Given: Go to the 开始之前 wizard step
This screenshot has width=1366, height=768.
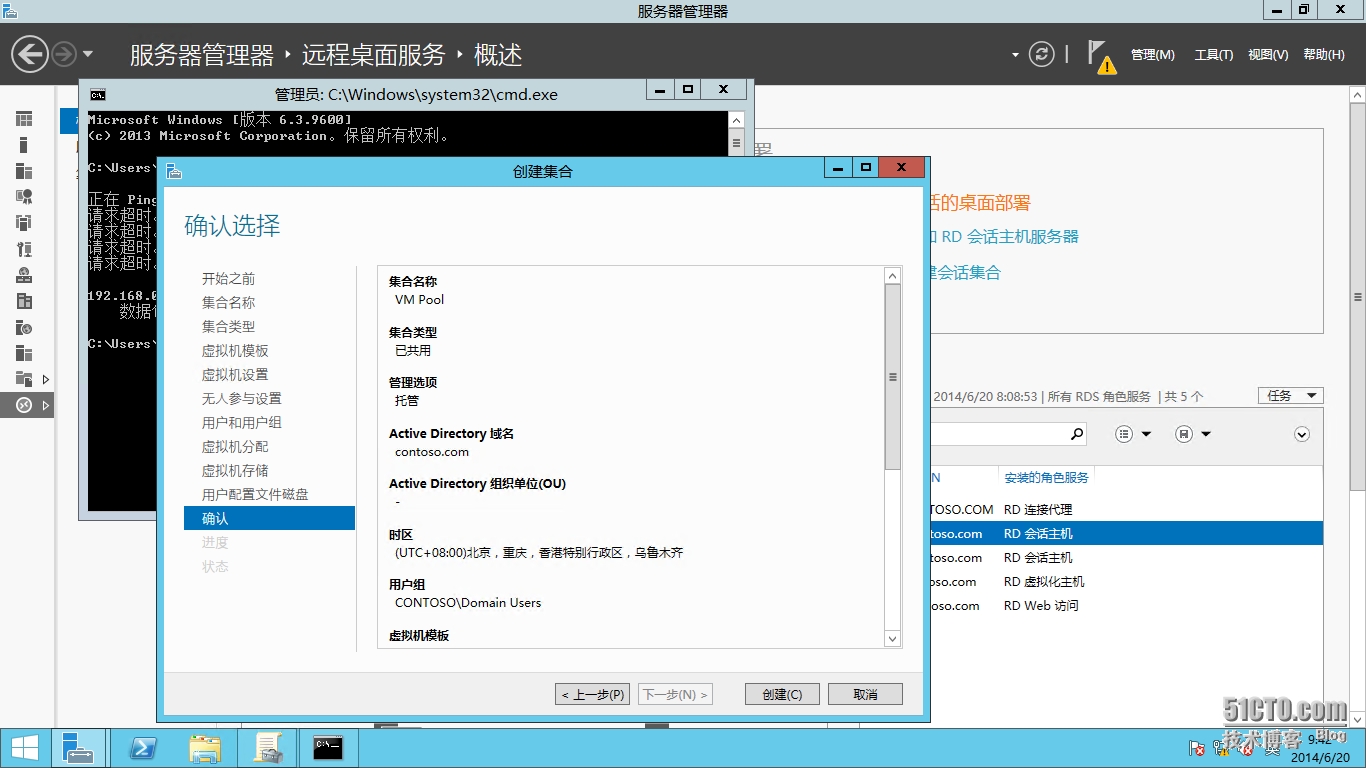Looking at the screenshot, I should point(228,279).
